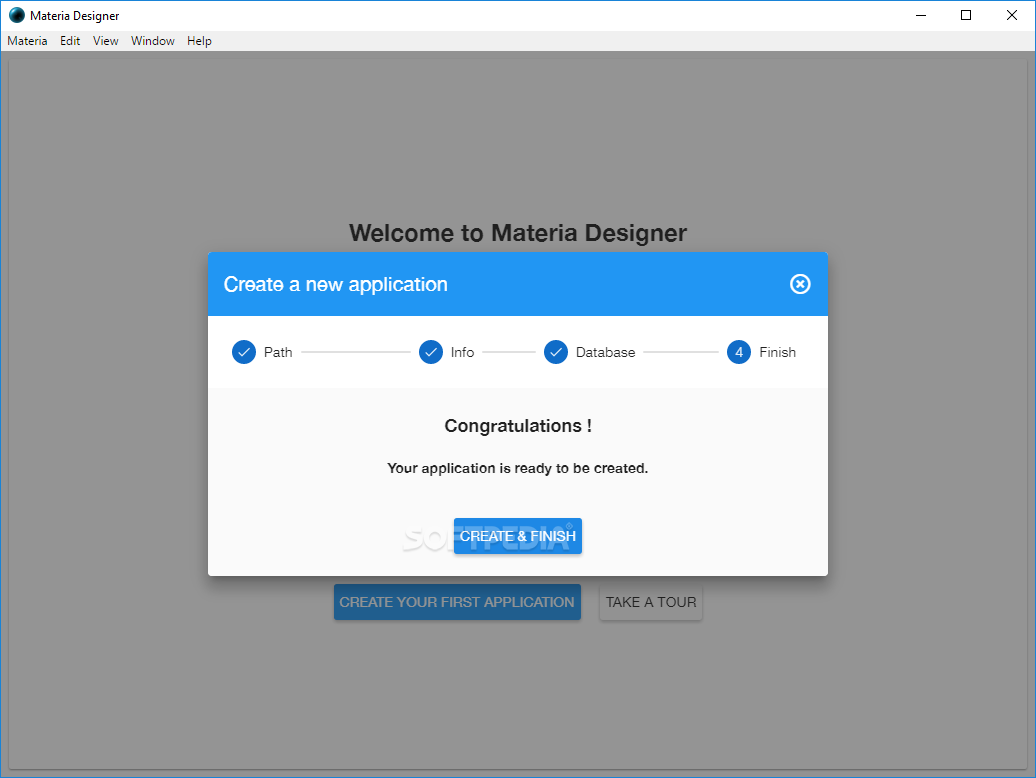Click 'Your application is ready to be created.' text
This screenshot has height=778, width=1036.
tap(517, 468)
